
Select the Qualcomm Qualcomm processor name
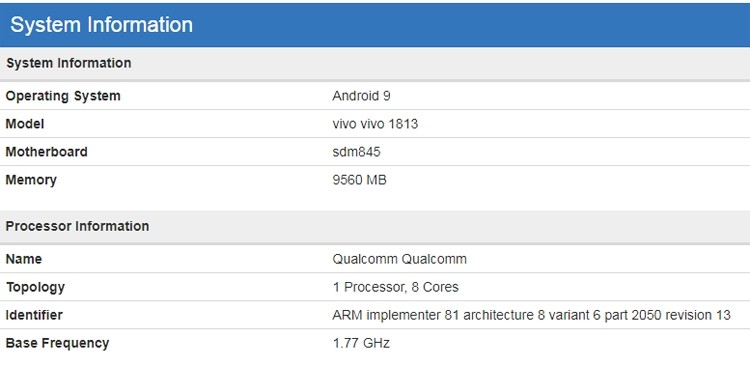click(399, 259)
